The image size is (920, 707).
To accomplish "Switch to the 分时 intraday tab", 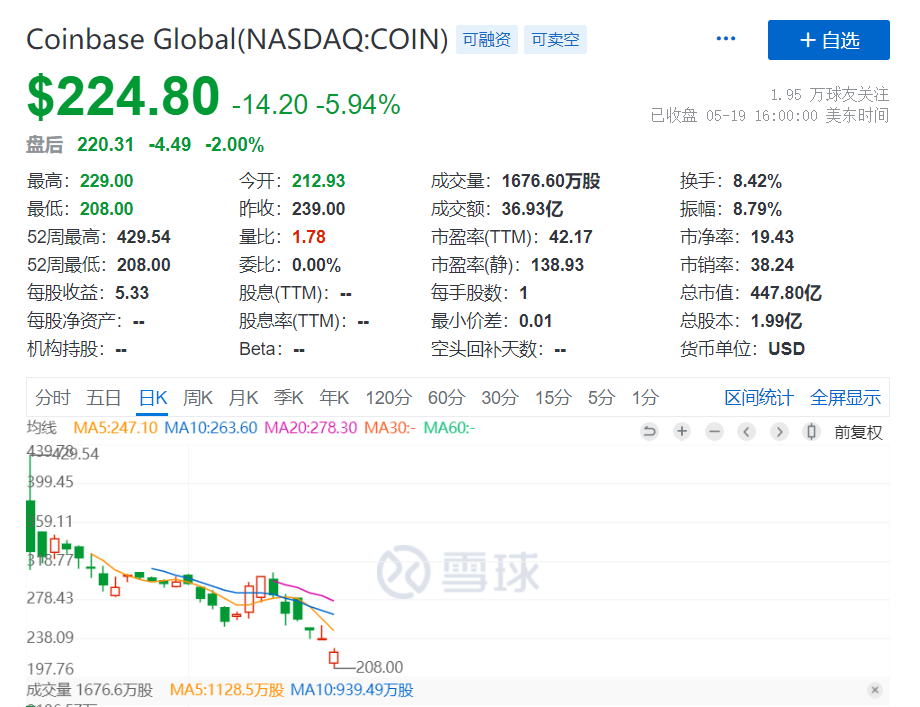I will 53,397.
